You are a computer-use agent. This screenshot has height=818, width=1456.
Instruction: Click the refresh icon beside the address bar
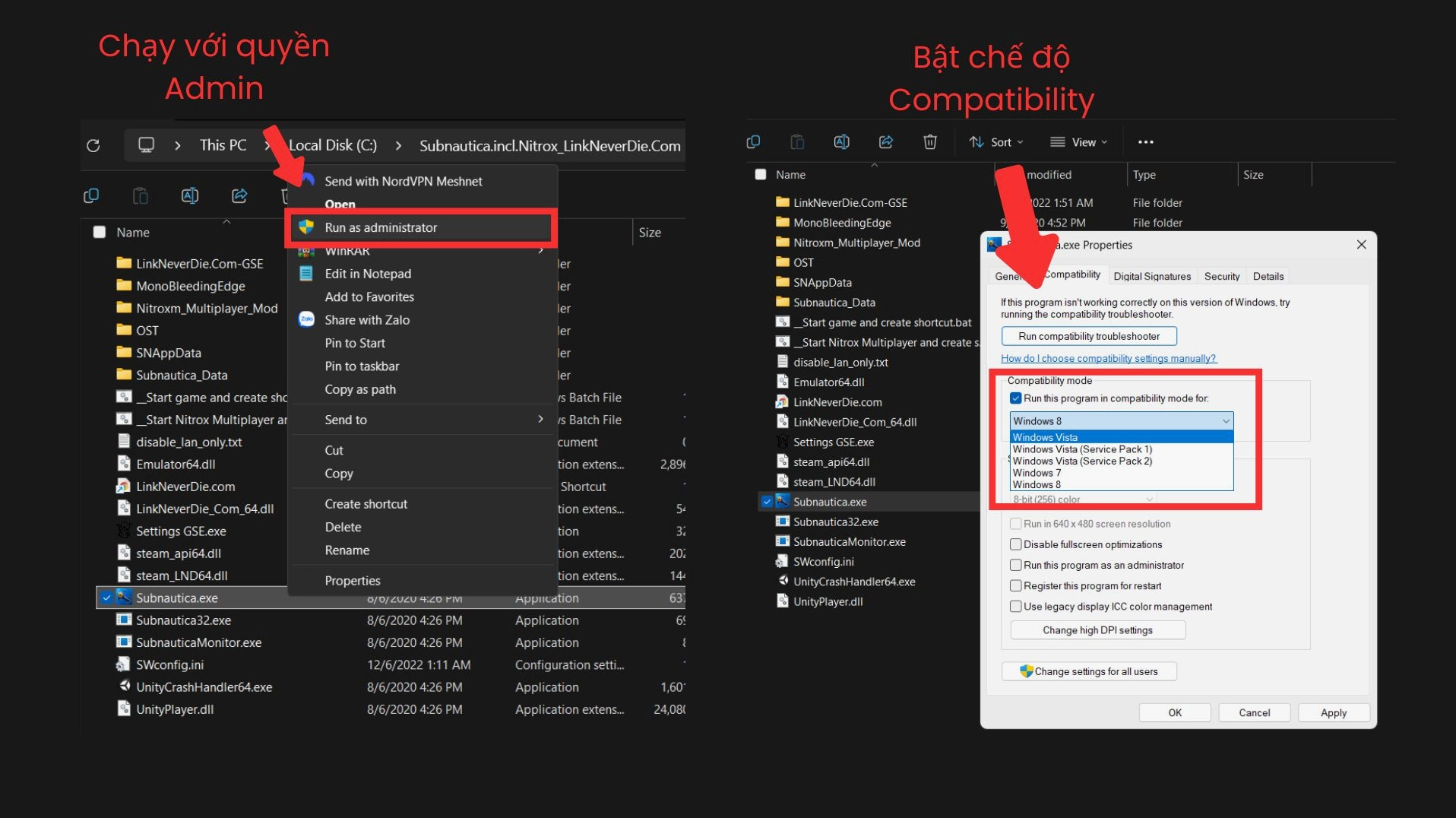[x=93, y=145]
